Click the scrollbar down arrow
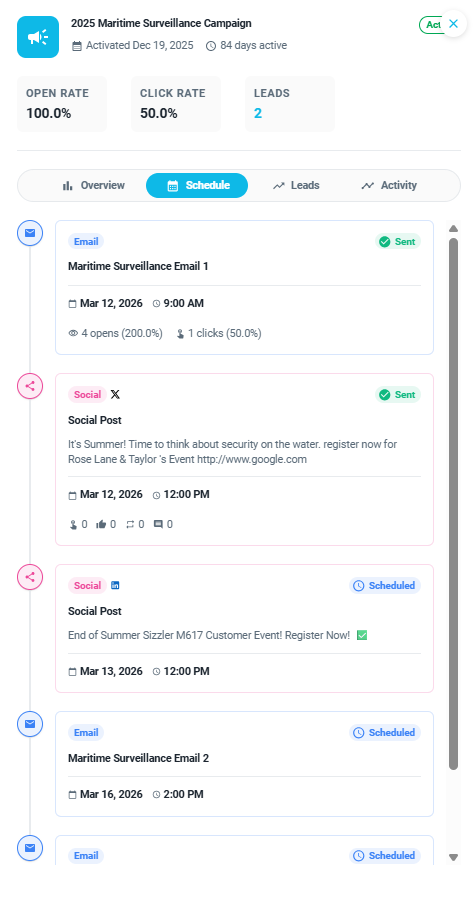Viewport: 475px width, 900px height. pyautogui.click(x=454, y=858)
